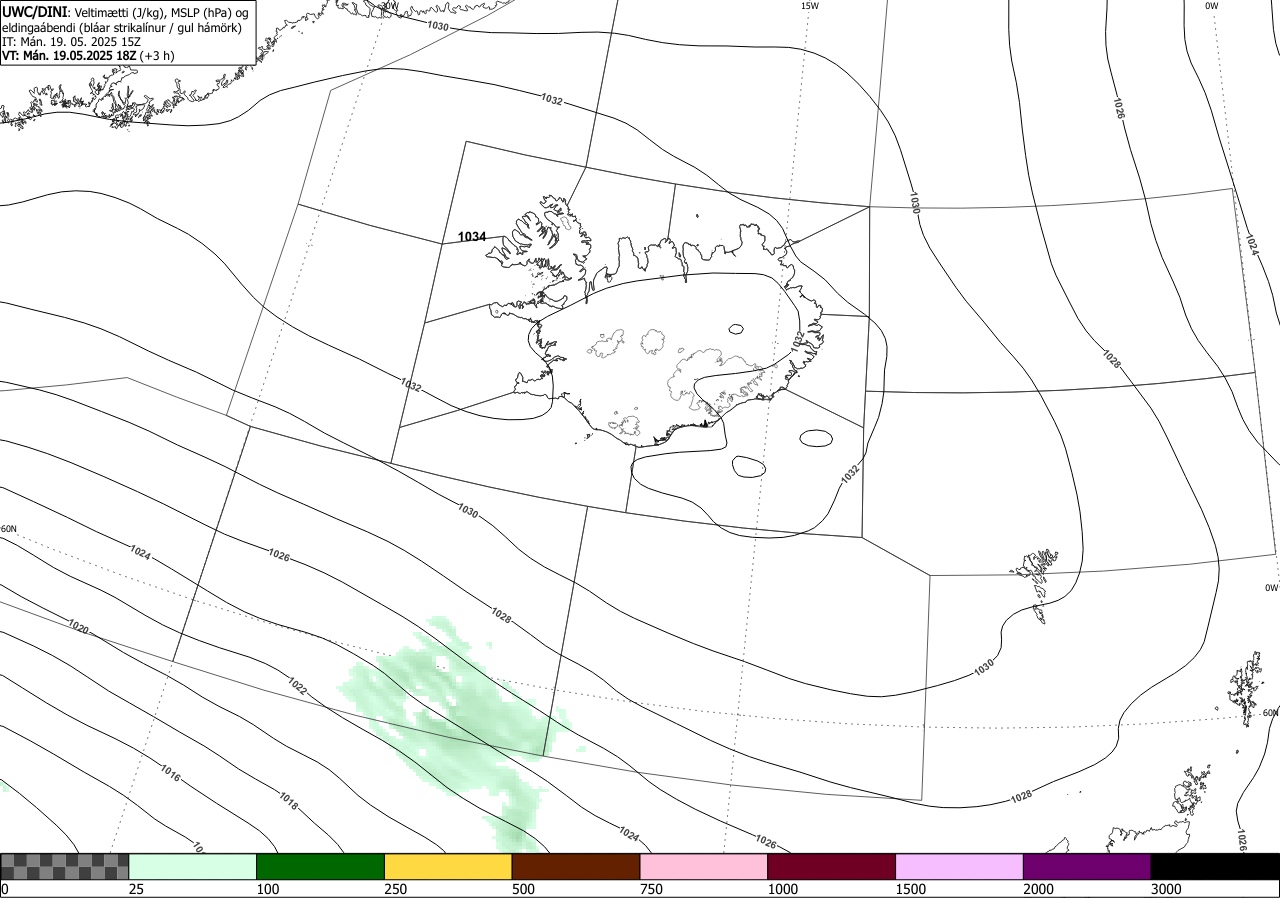1280x898 pixels.
Task: Click the legend value 500
Action: pos(523,889)
